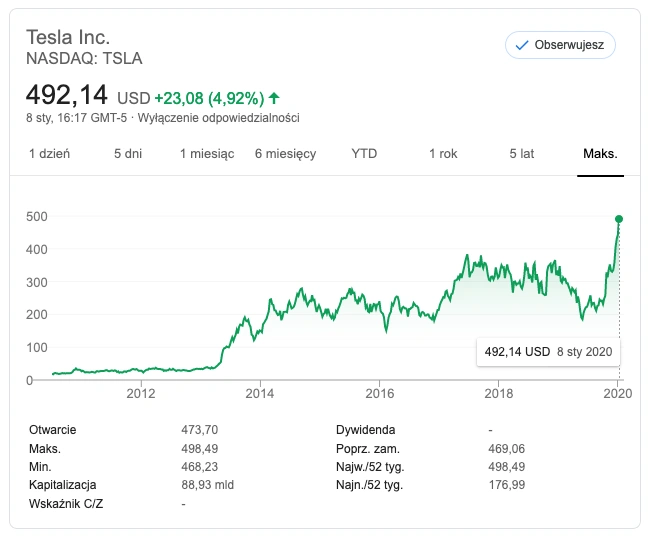Switch to the 1 rok tab
The width and height of the screenshot is (648, 539).
pos(443,154)
